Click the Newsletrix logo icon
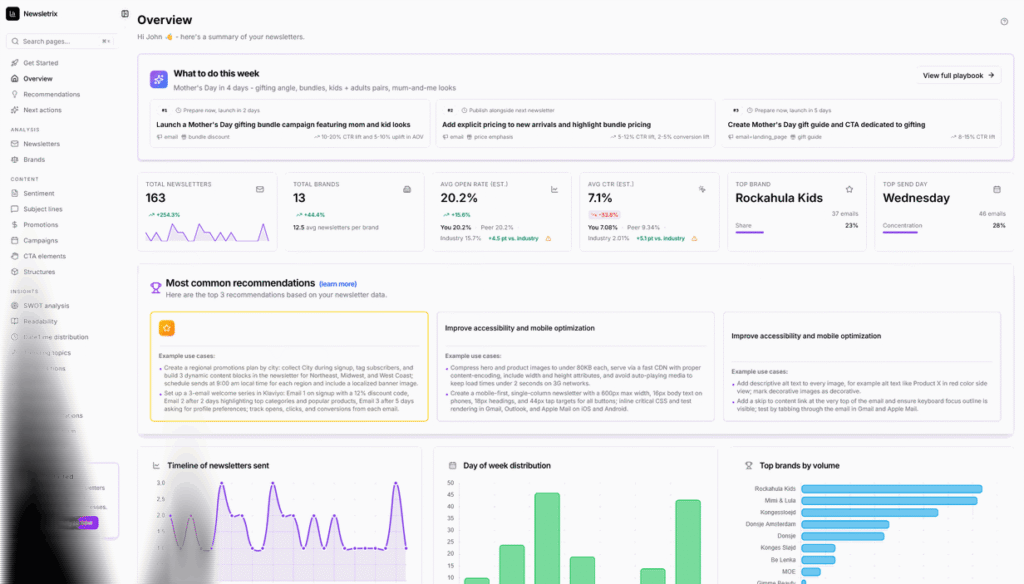Screen dimensions: 1024x584 tap(12, 14)
